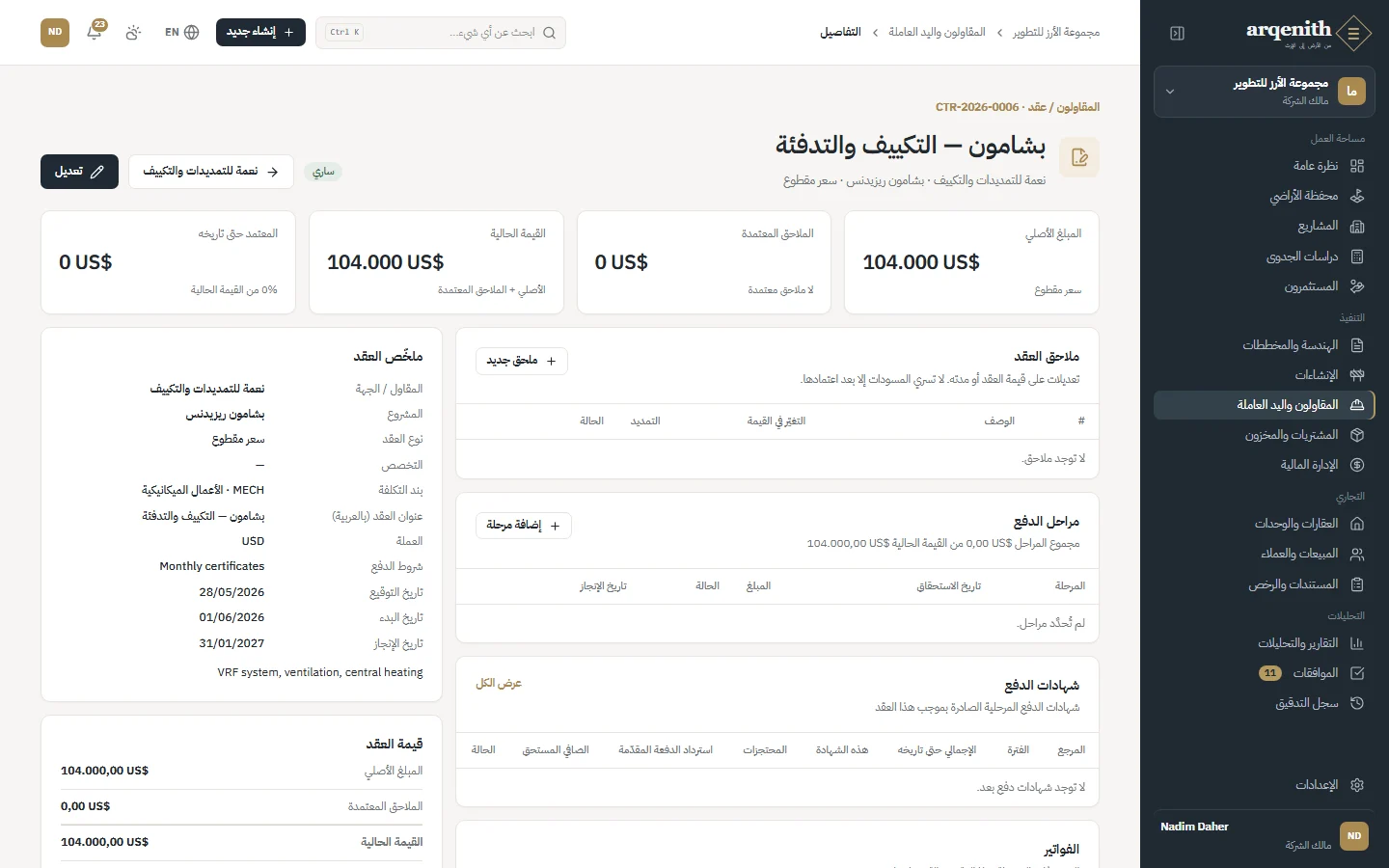Click المقاولون link above contract title
The image size is (1389, 868).
tap(1077, 107)
